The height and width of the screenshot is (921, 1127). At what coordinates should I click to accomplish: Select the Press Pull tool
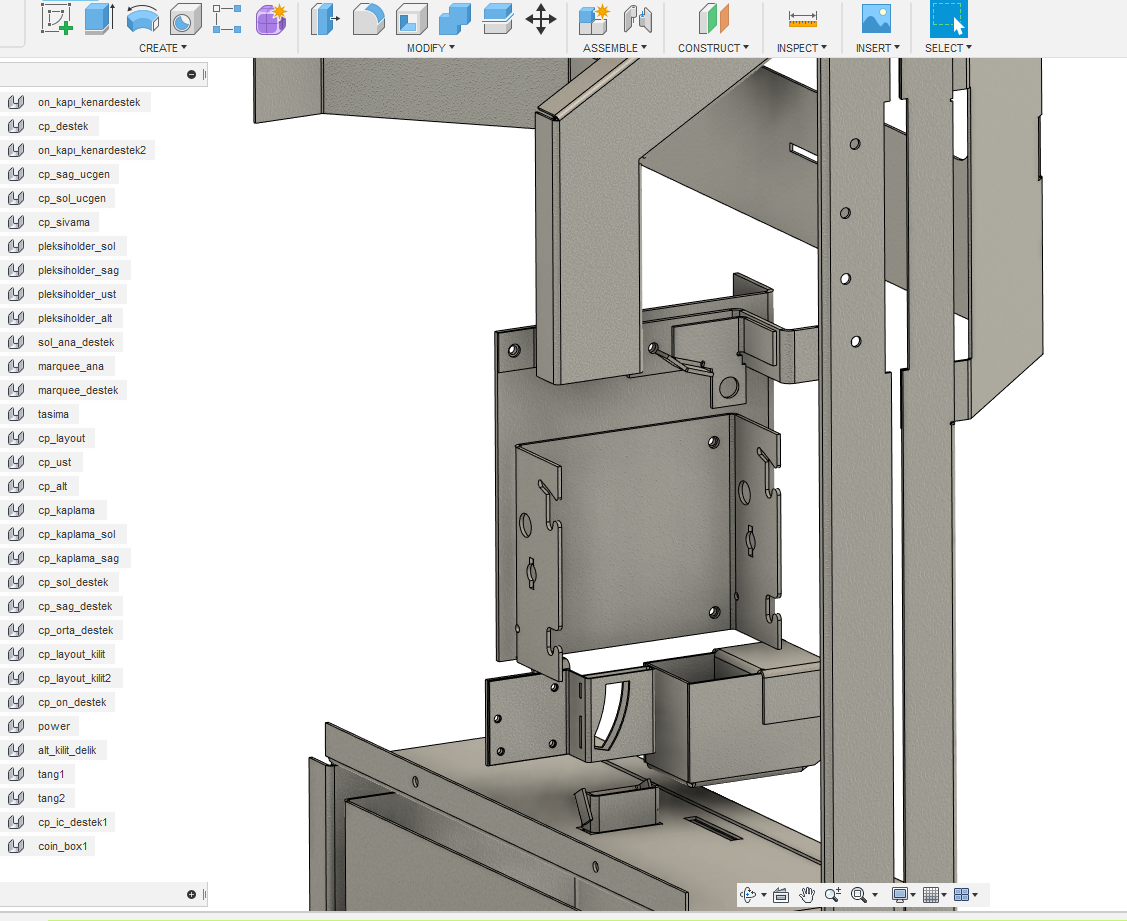[325, 19]
